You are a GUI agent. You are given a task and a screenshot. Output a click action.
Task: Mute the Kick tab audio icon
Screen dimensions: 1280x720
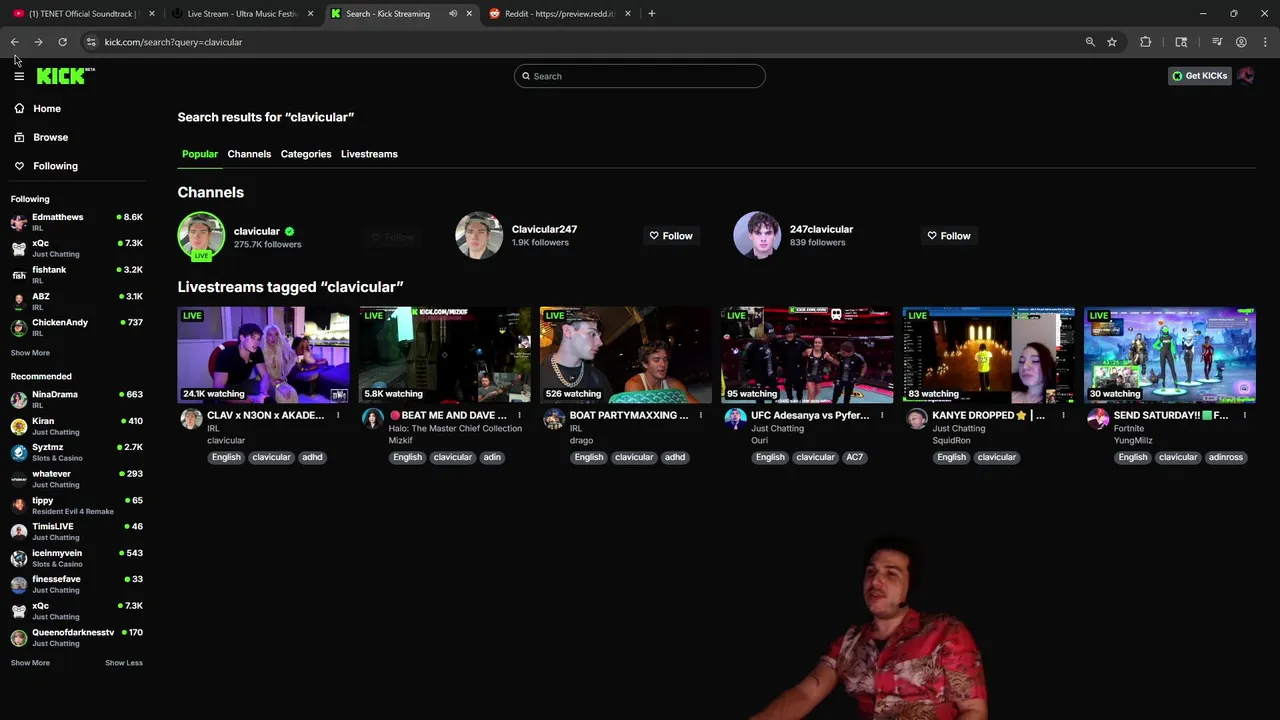(453, 13)
